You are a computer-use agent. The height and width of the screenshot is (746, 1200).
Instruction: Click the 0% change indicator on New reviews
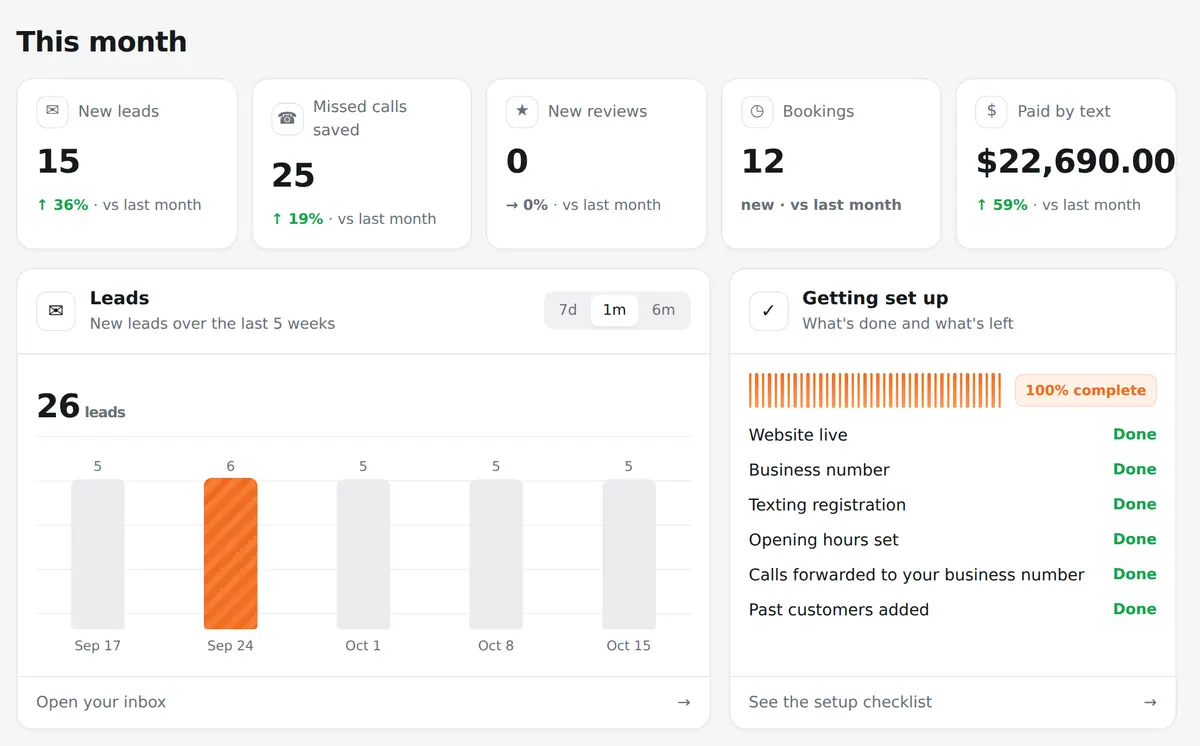click(527, 205)
